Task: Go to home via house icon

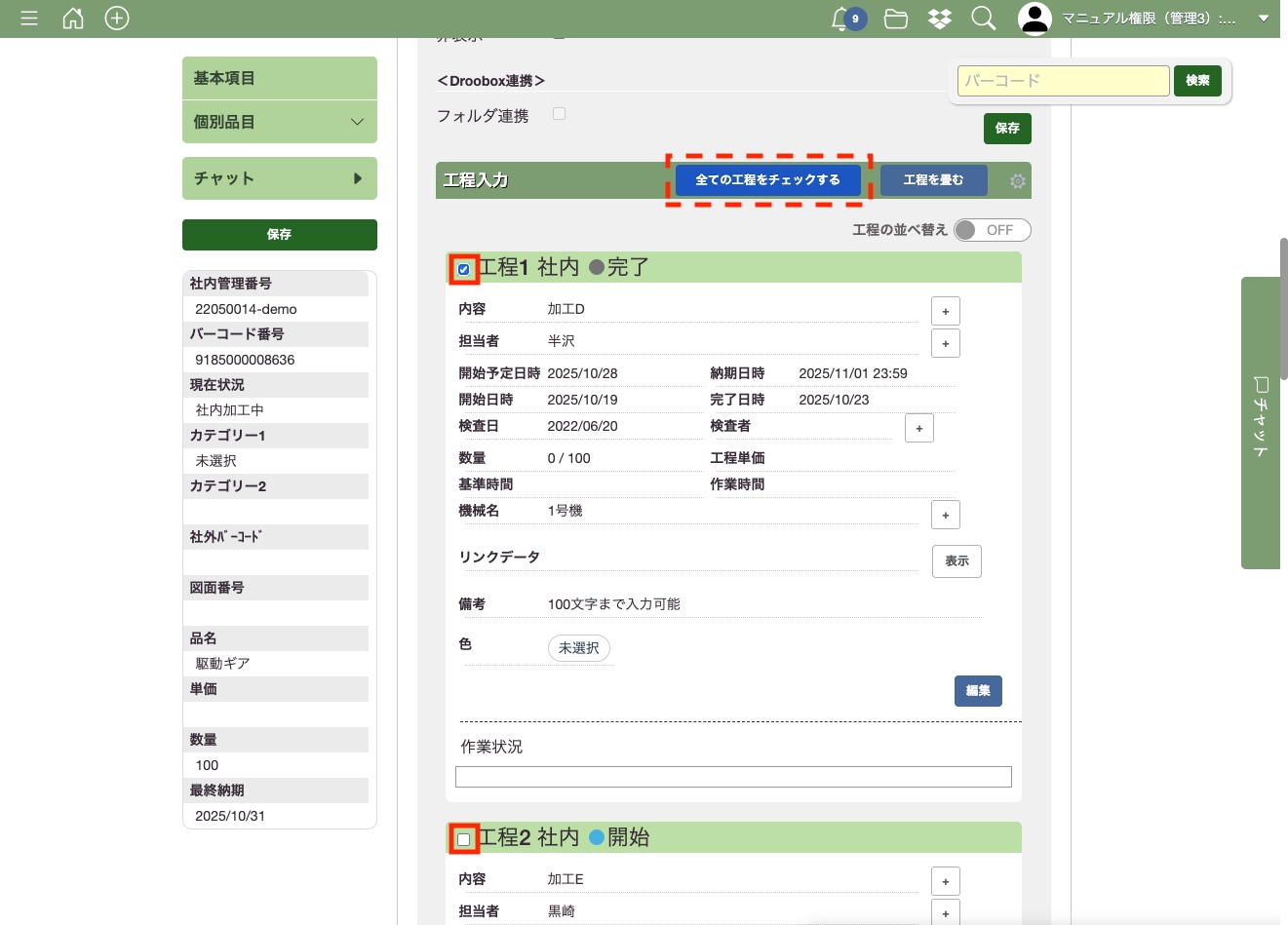Action: tap(73, 19)
